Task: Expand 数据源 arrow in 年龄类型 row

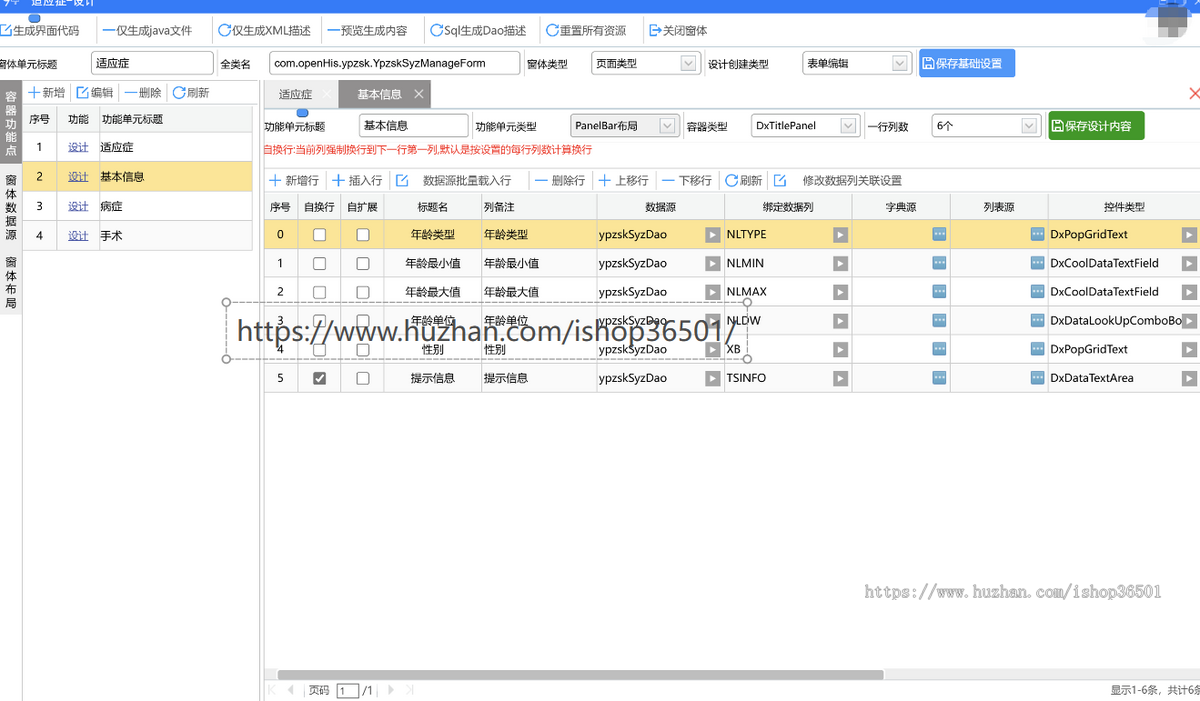Action: (x=712, y=235)
